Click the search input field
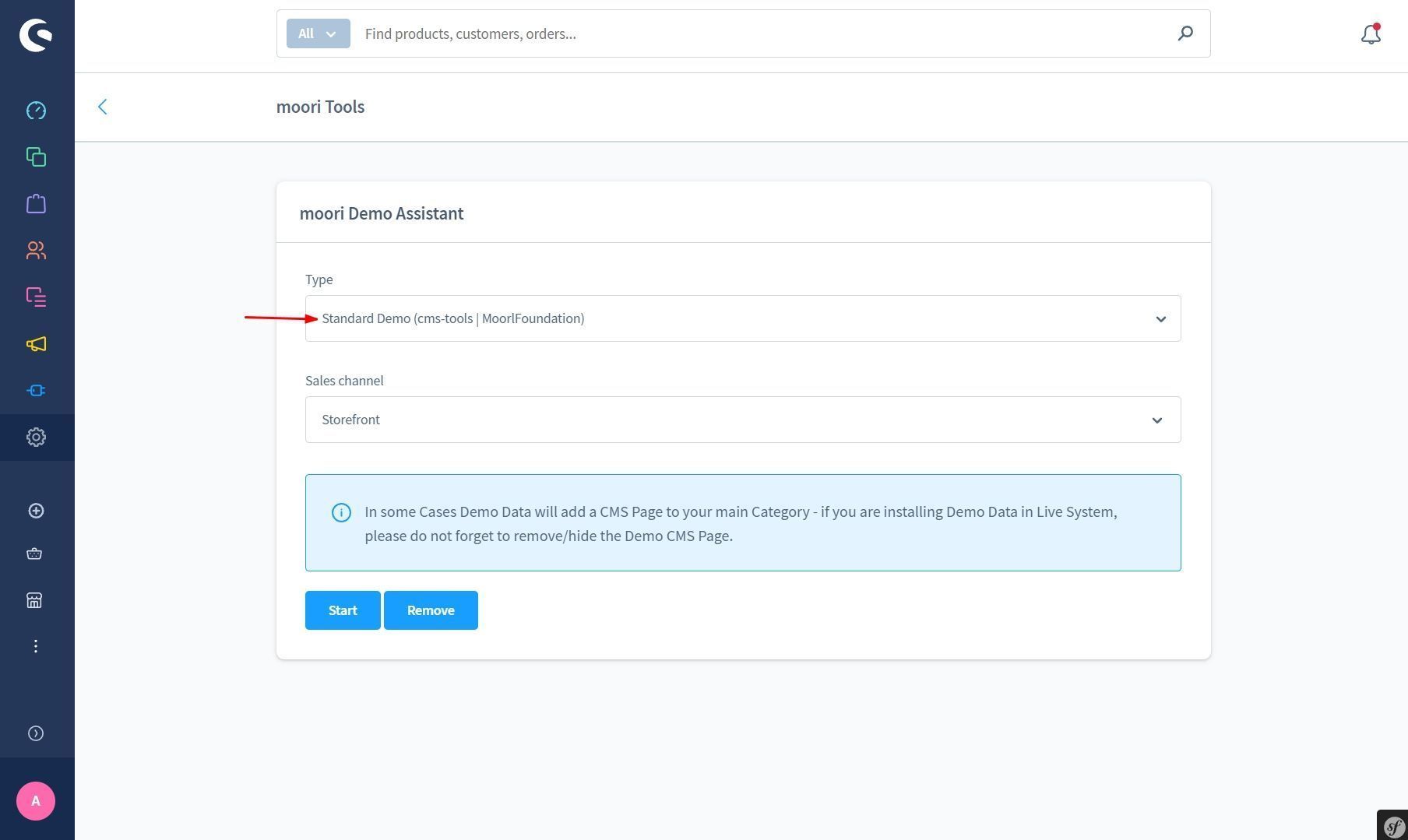Viewport: 1408px width, 840px height. (763, 33)
